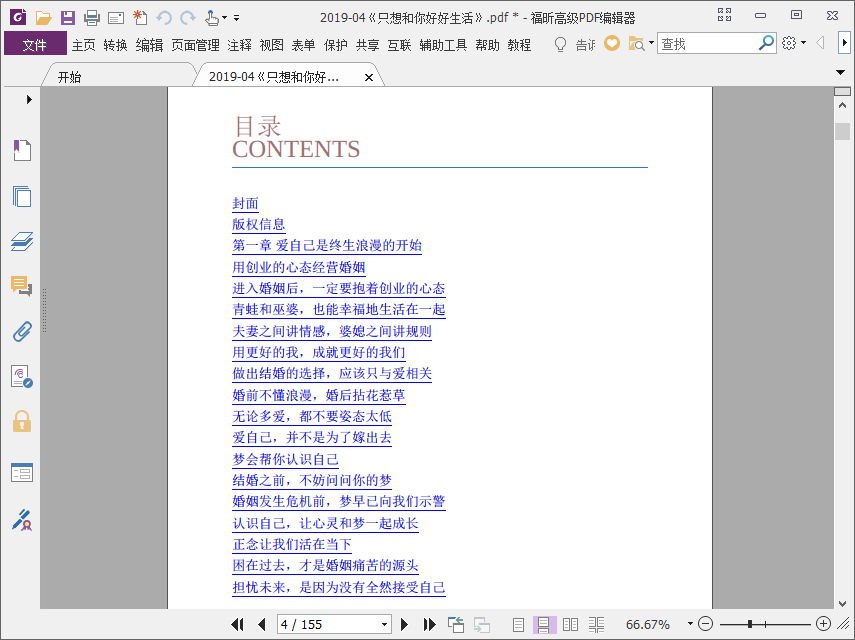
Task: Toggle continuous page view mode
Action: point(544,624)
